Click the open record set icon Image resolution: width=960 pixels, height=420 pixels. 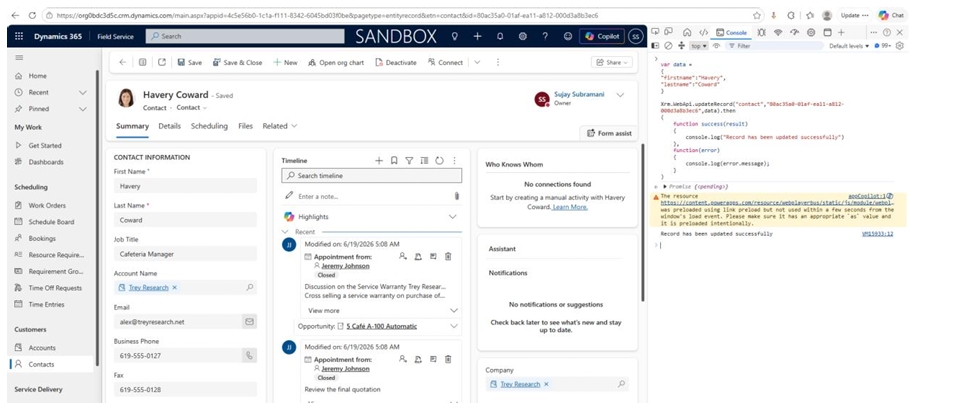pos(142,62)
